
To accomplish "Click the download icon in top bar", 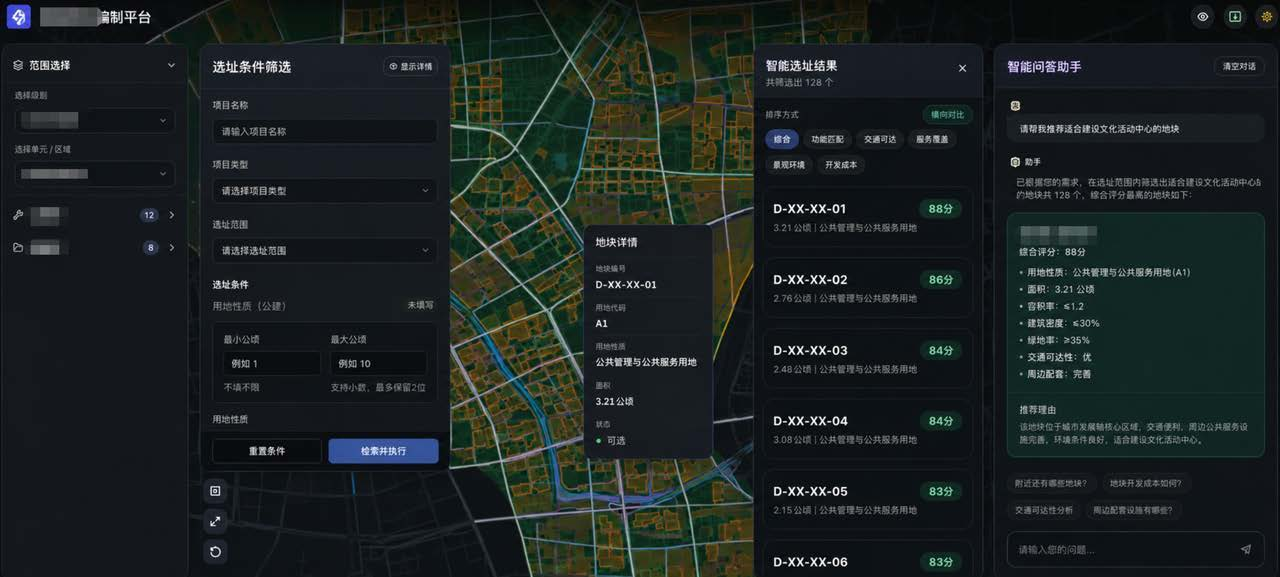I will (1235, 17).
